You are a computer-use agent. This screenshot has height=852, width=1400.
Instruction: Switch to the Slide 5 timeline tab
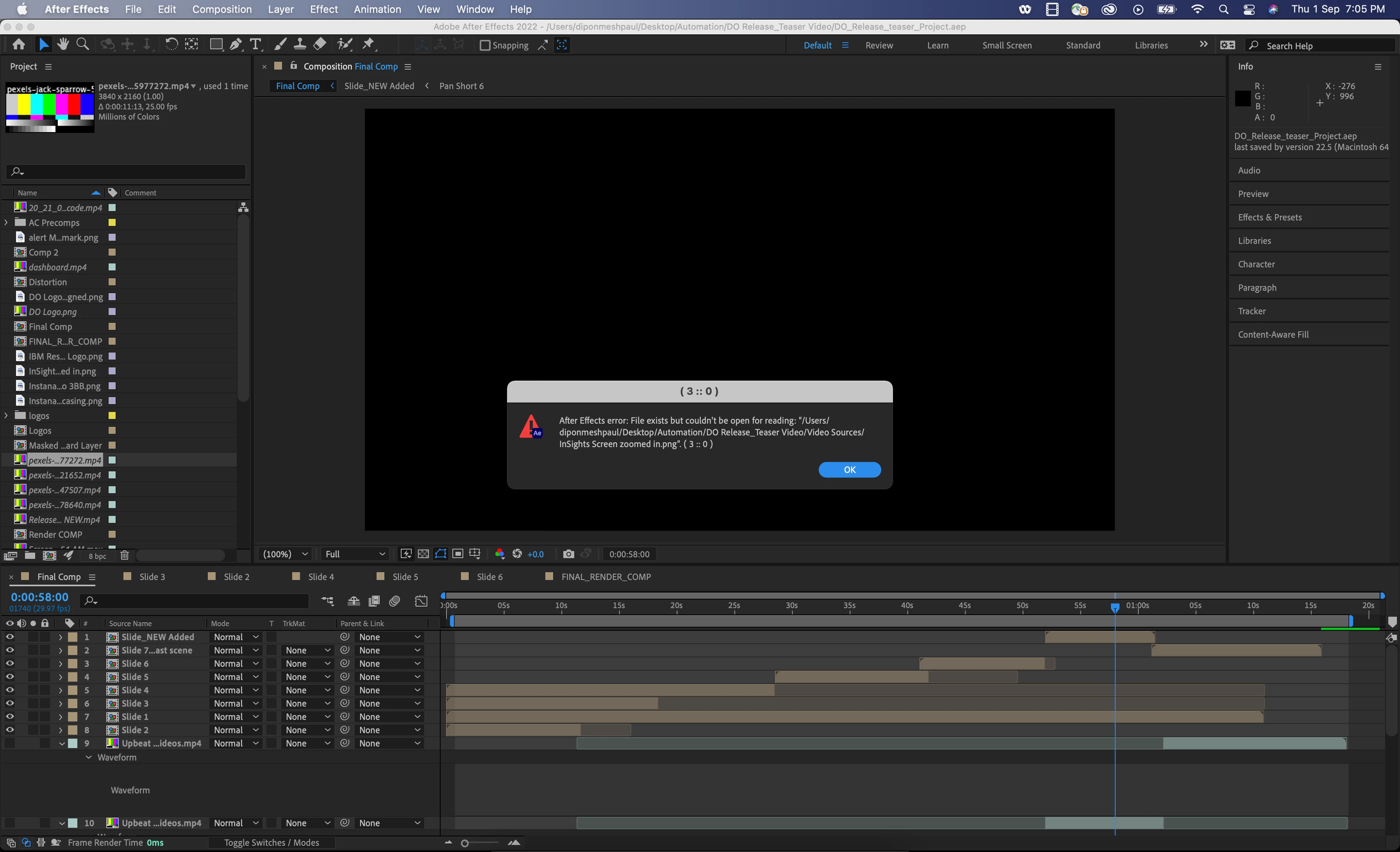click(405, 576)
